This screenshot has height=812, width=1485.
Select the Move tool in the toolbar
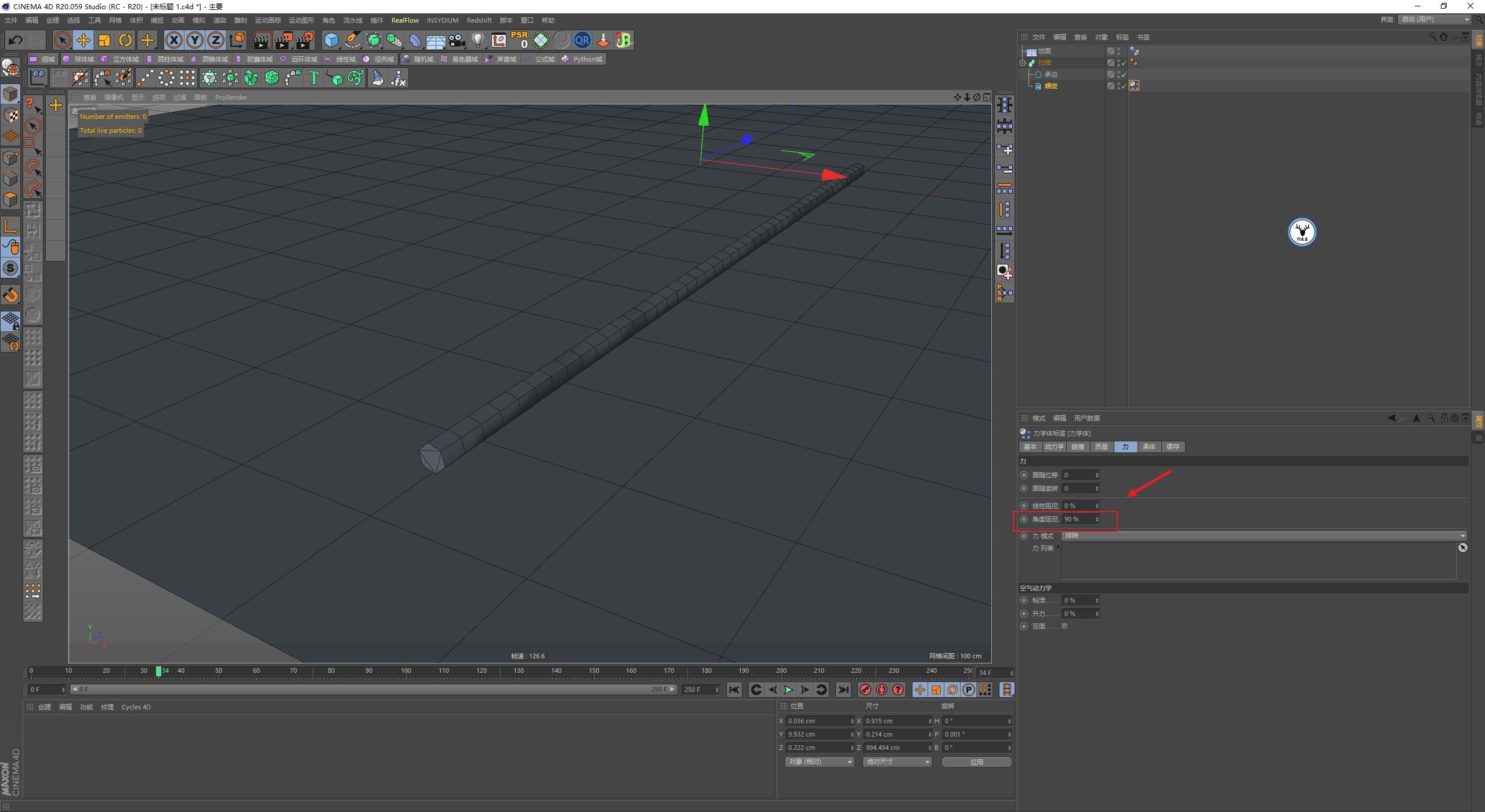tap(84, 40)
